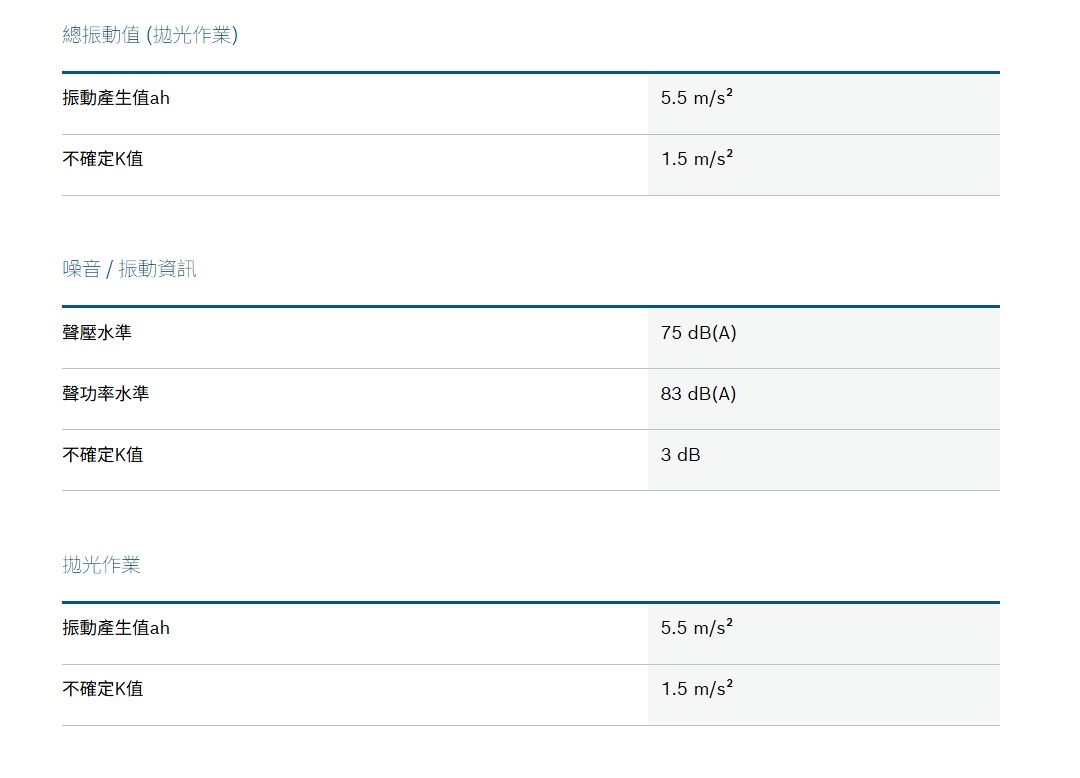The height and width of the screenshot is (778, 1080).
Task: Click the 噪音 / 振動資訊 section heading
Action: 129,269
